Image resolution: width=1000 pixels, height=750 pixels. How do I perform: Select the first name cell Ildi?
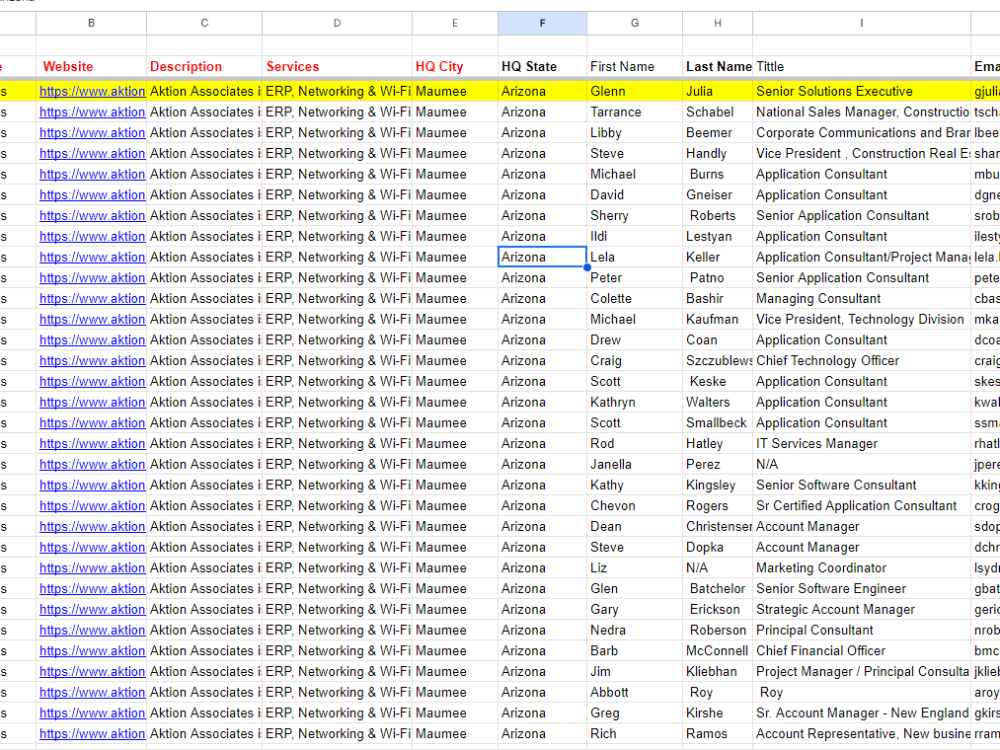coord(635,237)
